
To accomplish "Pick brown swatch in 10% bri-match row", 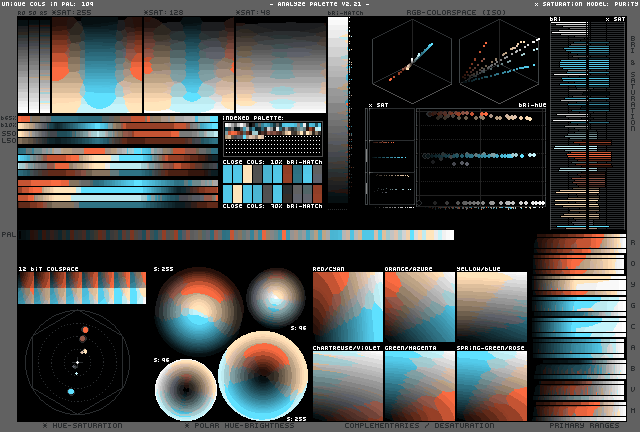I will point(287,174).
